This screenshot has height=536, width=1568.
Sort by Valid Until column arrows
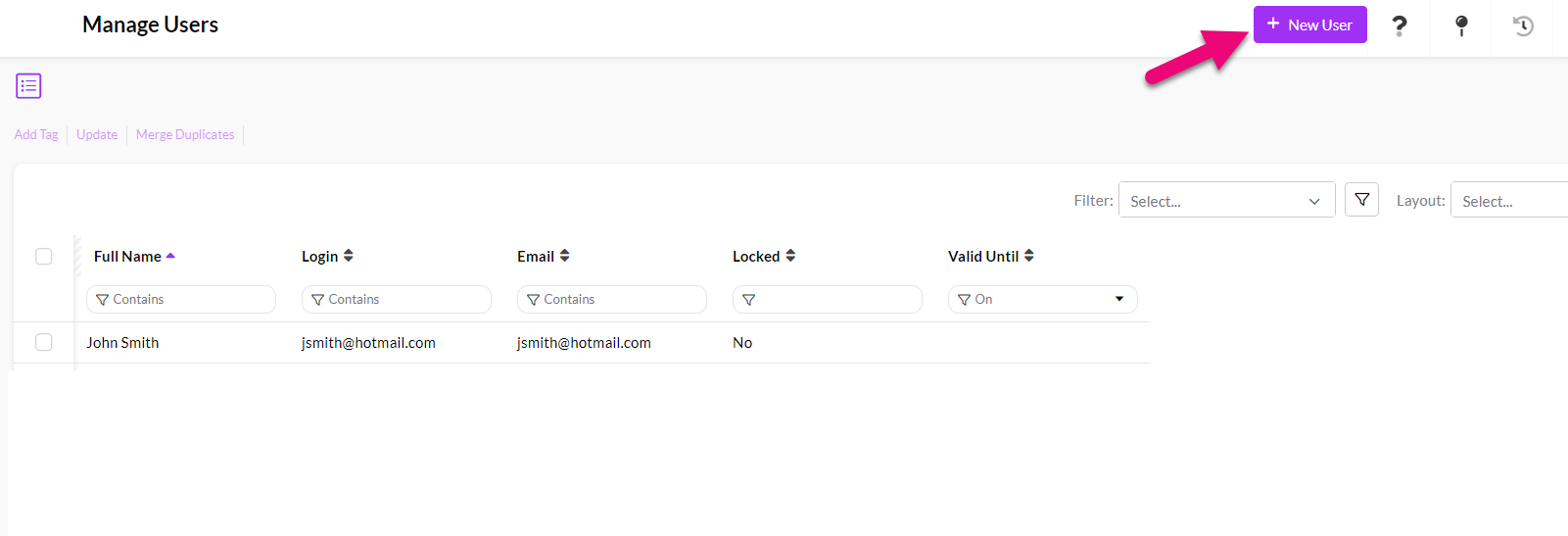(1028, 256)
